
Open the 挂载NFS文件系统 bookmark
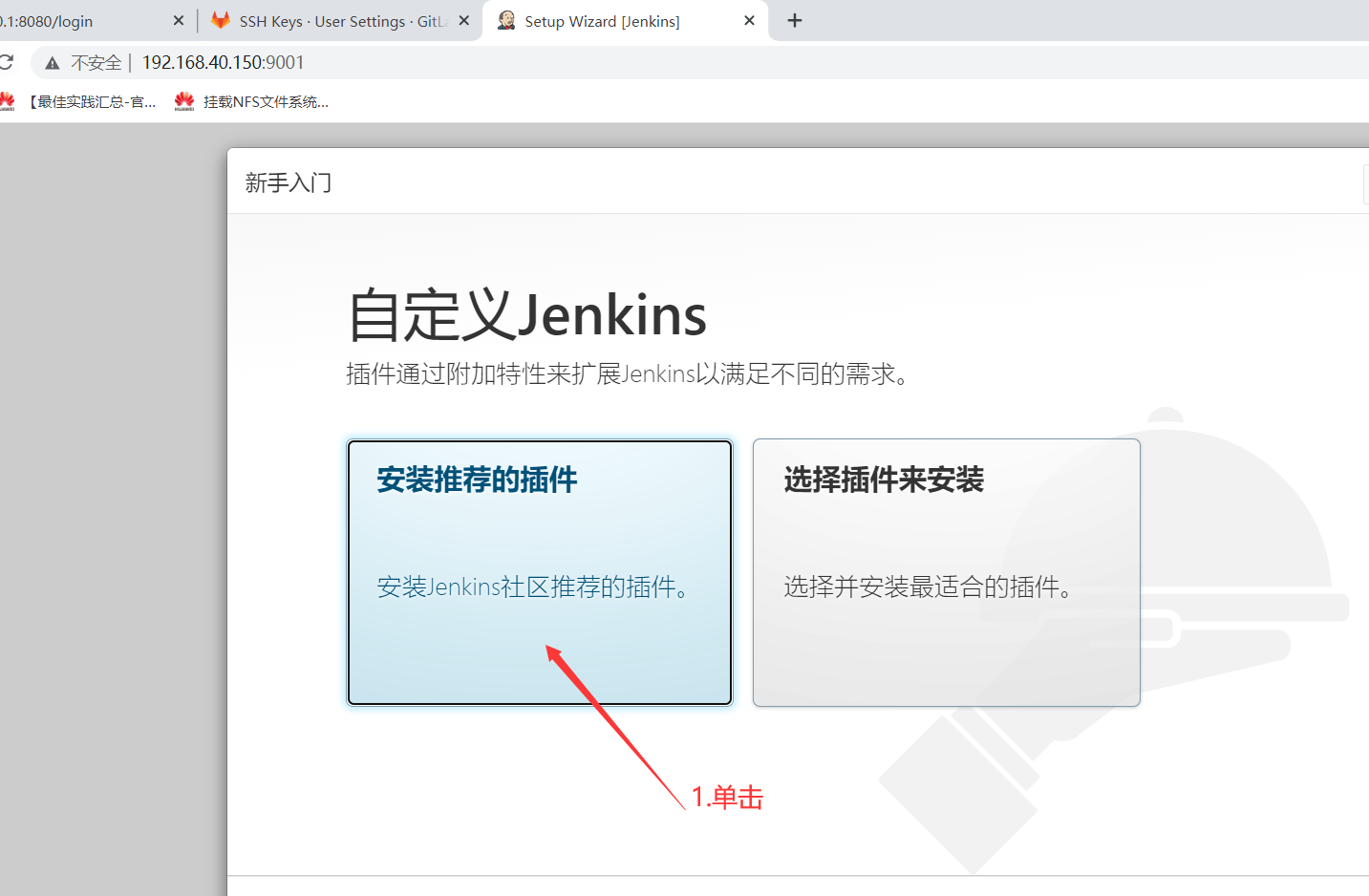coord(252,101)
